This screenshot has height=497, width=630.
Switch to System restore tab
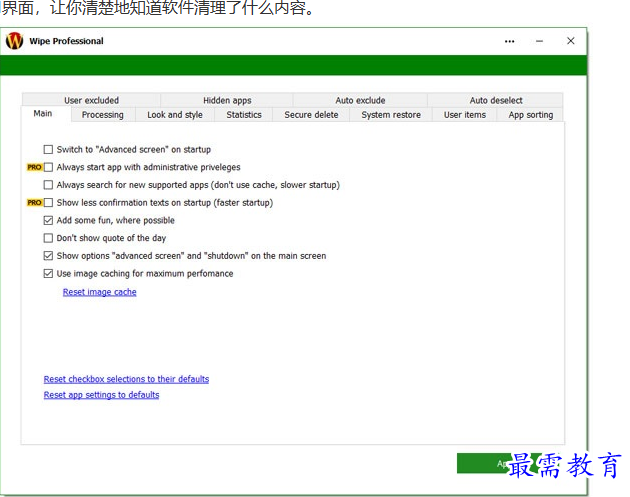click(x=391, y=115)
